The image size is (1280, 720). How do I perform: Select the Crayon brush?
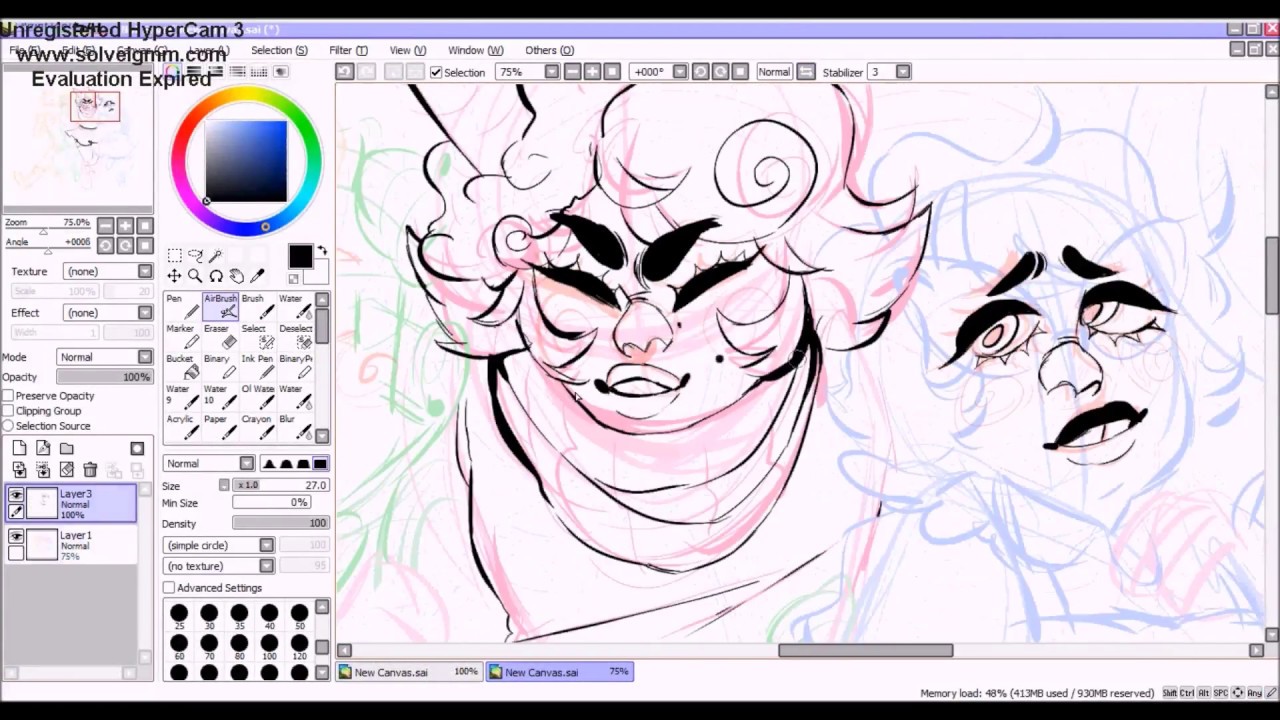[256, 426]
